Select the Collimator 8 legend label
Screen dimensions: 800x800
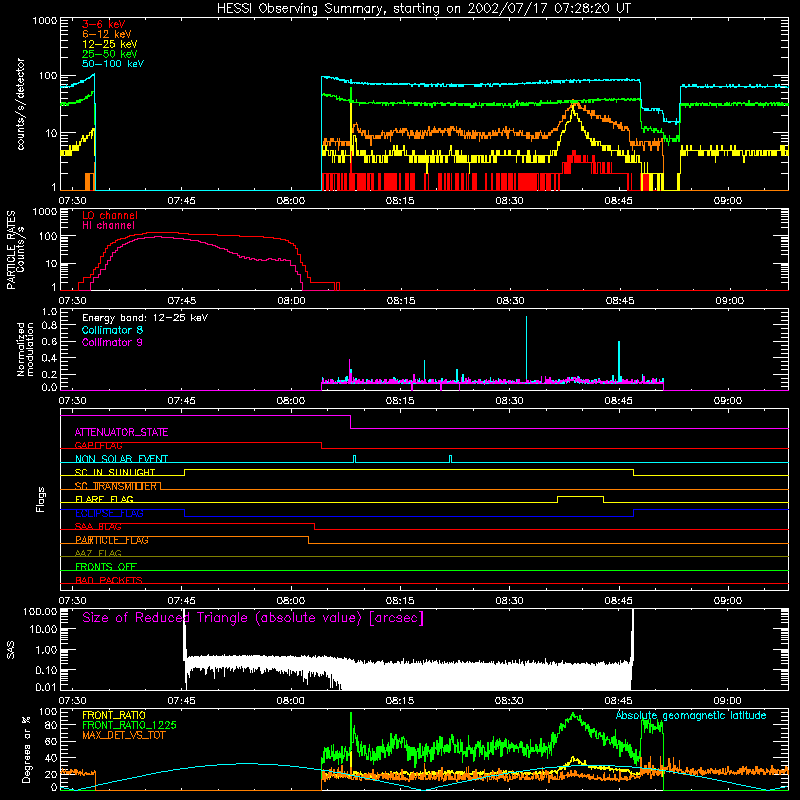[112, 330]
